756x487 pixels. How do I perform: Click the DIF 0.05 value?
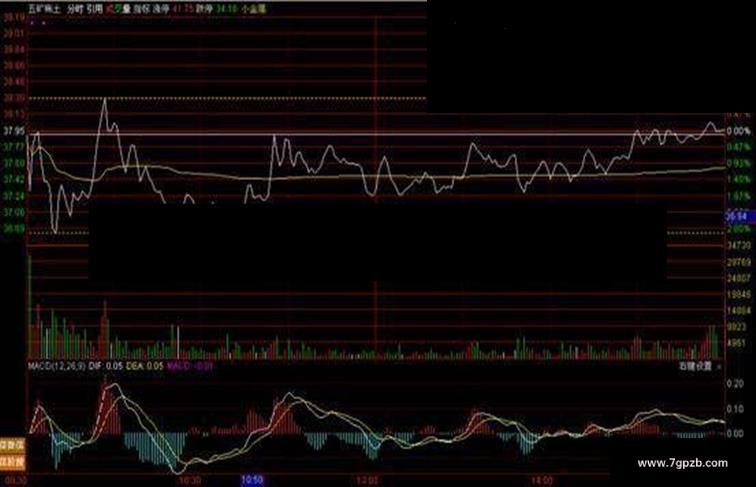click(105, 366)
